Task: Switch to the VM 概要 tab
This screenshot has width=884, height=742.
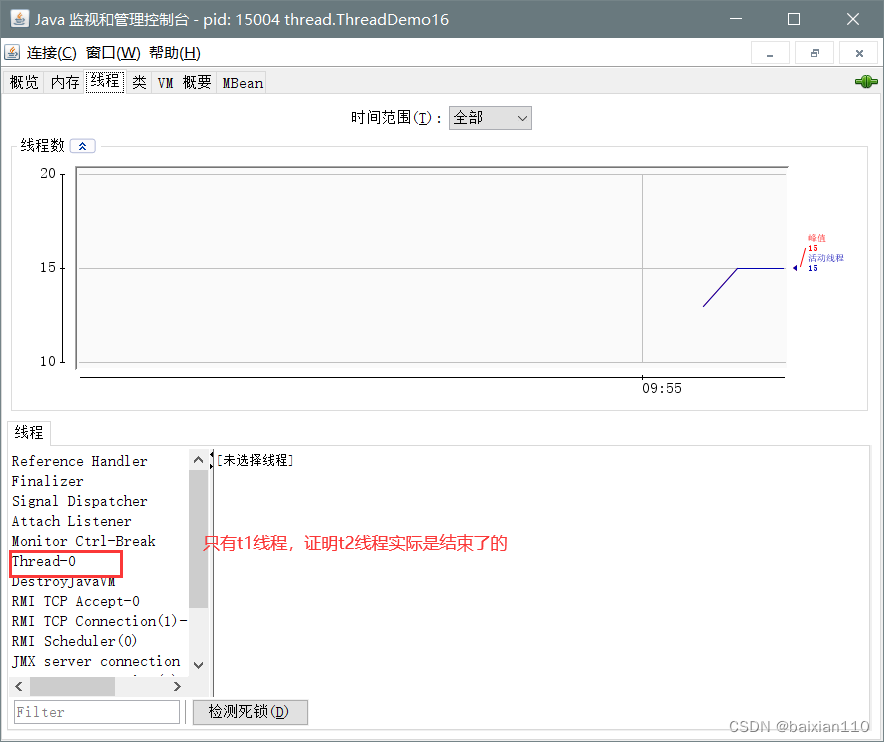Action: [x=184, y=82]
